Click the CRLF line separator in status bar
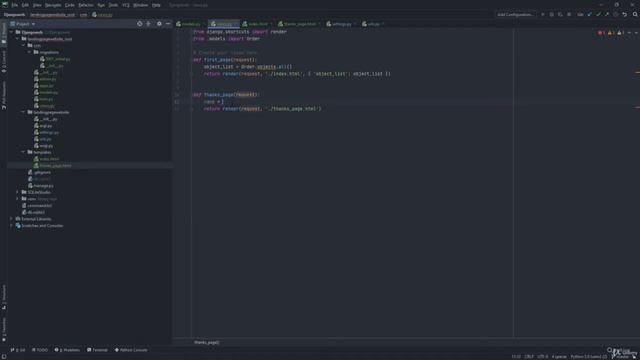640x360 pixels. pyautogui.click(x=529, y=357)
